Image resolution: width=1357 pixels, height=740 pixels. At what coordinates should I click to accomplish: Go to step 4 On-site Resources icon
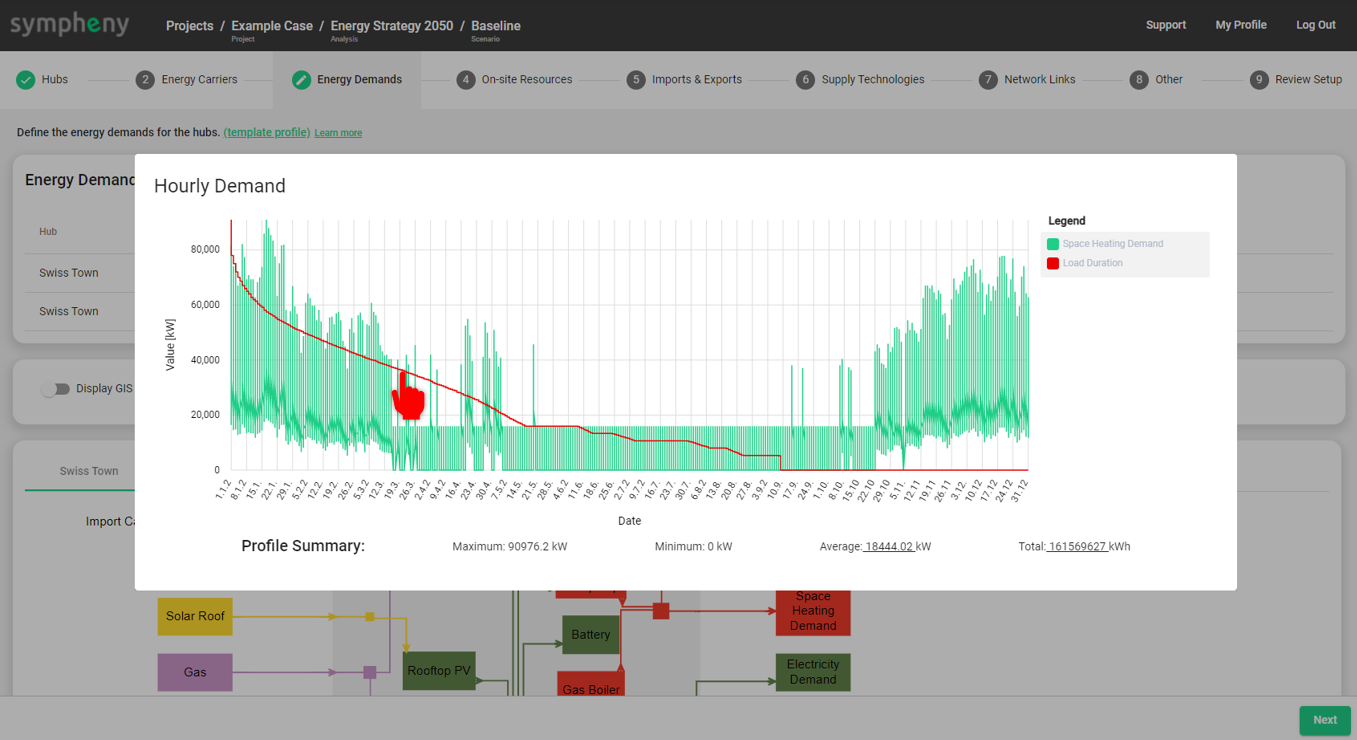coord(466,80)
